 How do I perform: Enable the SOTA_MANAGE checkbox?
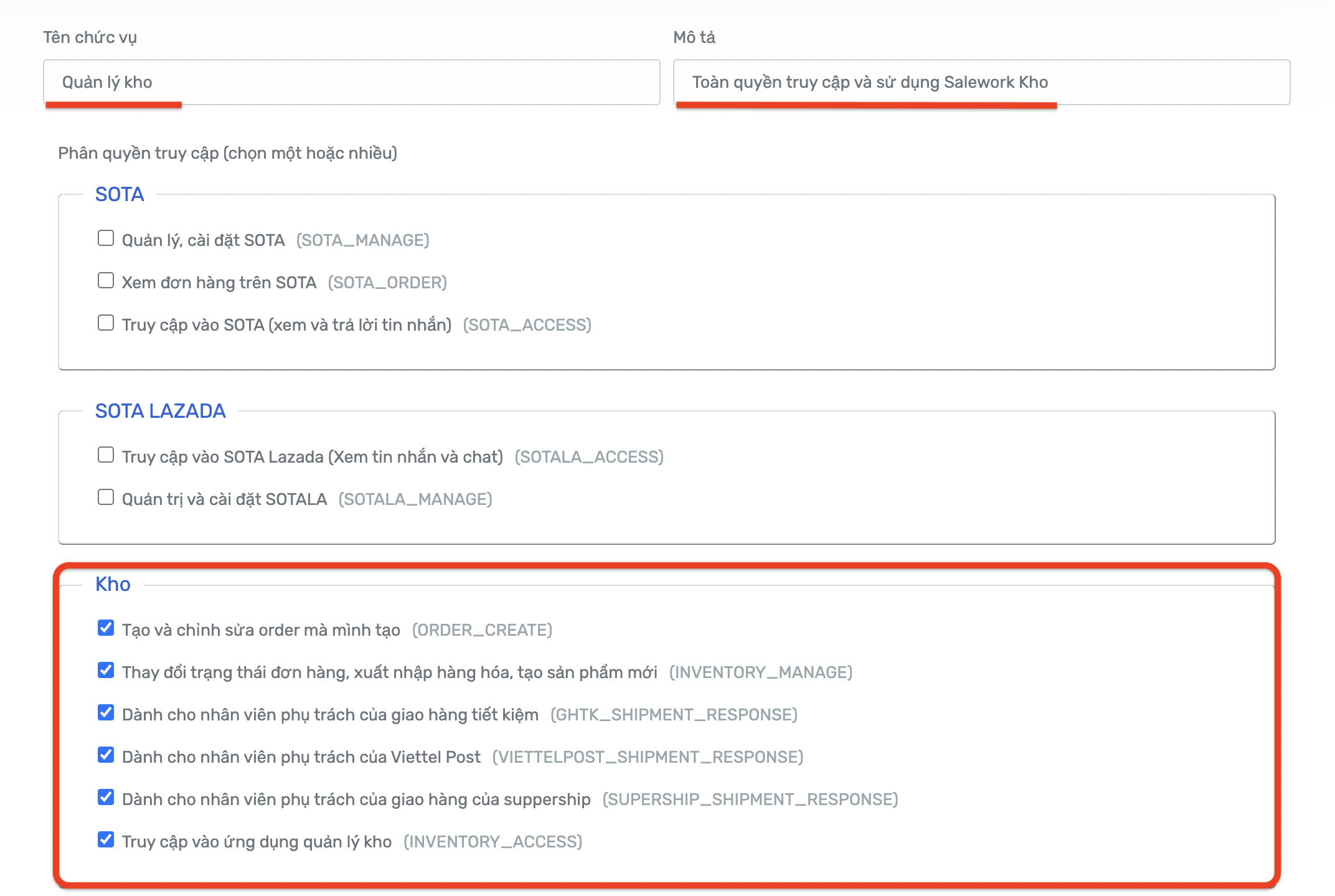pos(106,238)
